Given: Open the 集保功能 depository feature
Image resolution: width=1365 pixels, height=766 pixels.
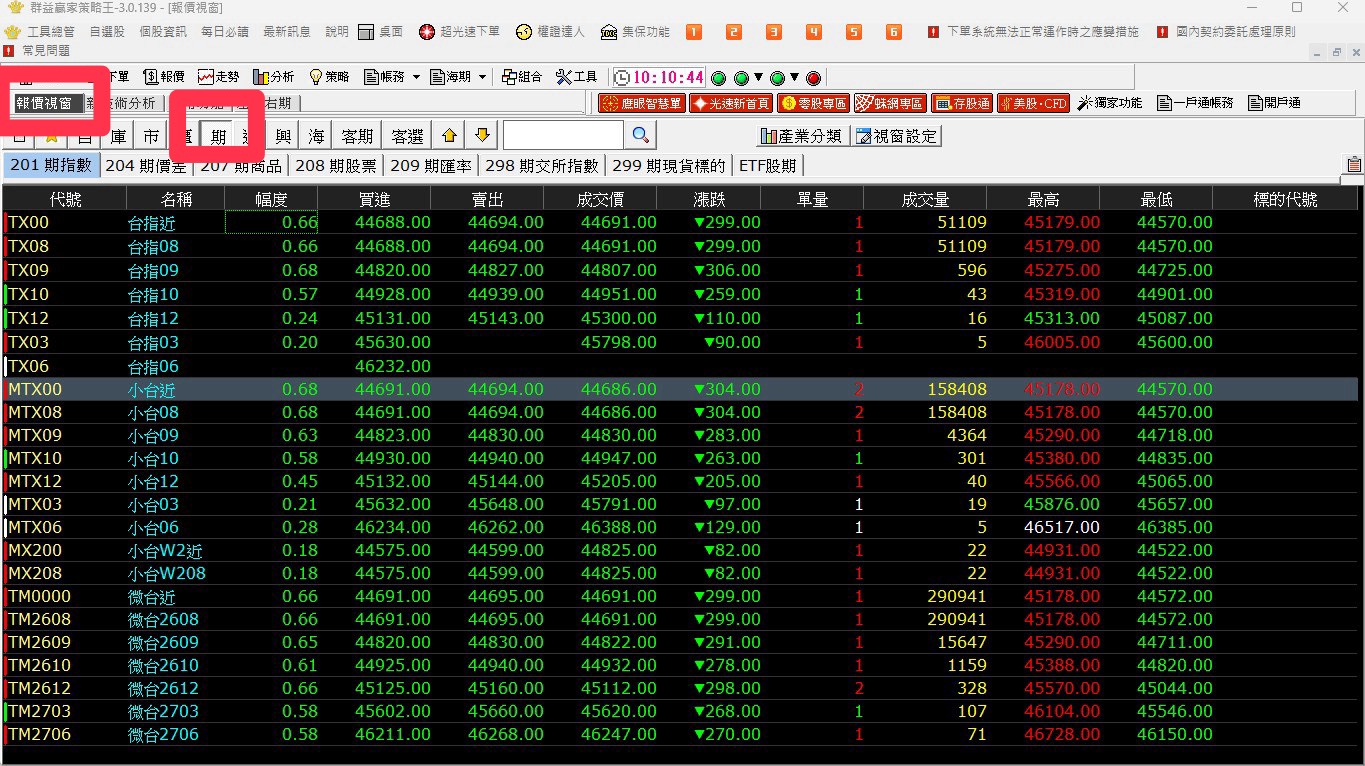Looking at the screenshot, I should click(635, 32).
